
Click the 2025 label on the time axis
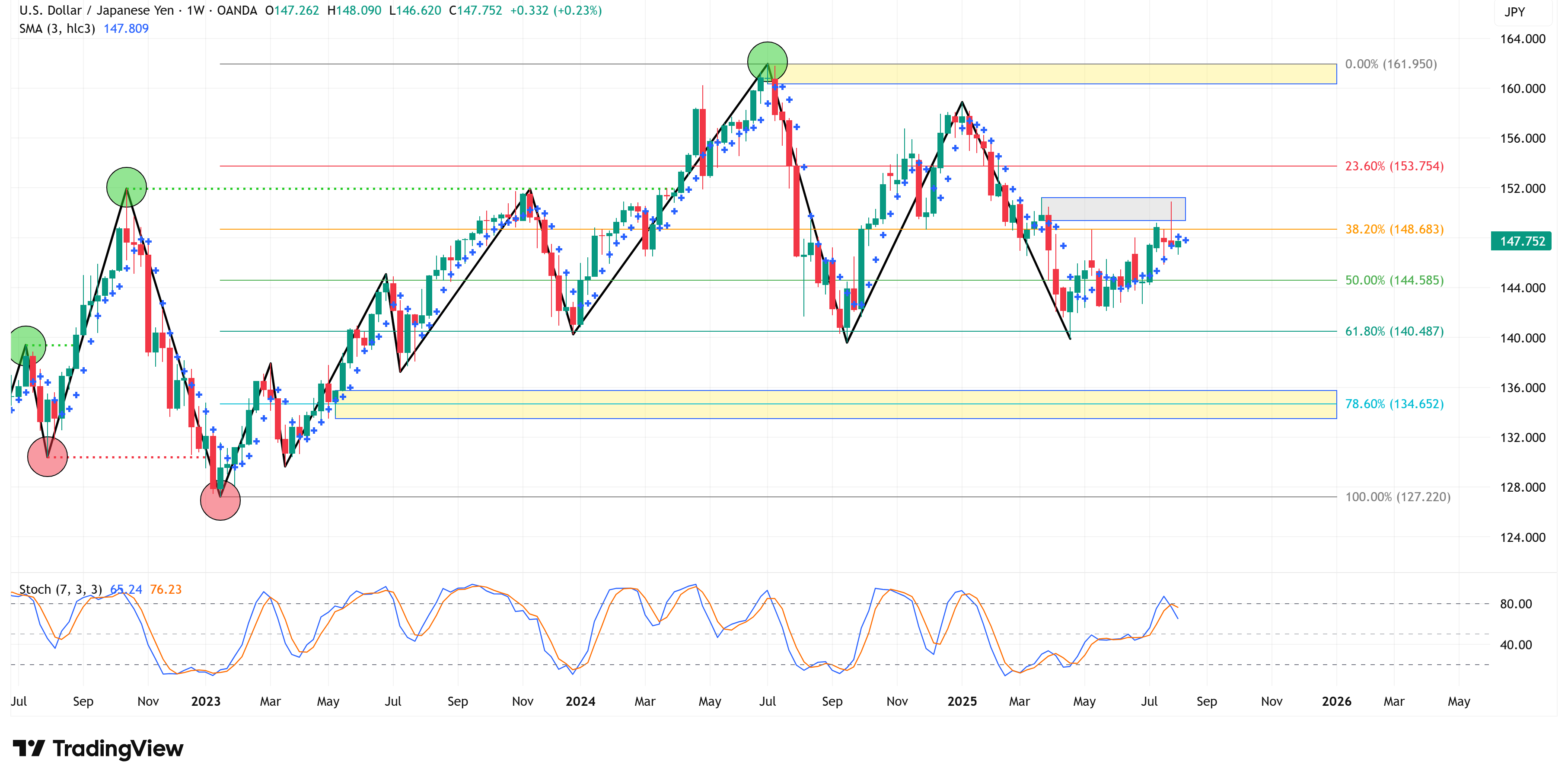[x=962, y=701]
